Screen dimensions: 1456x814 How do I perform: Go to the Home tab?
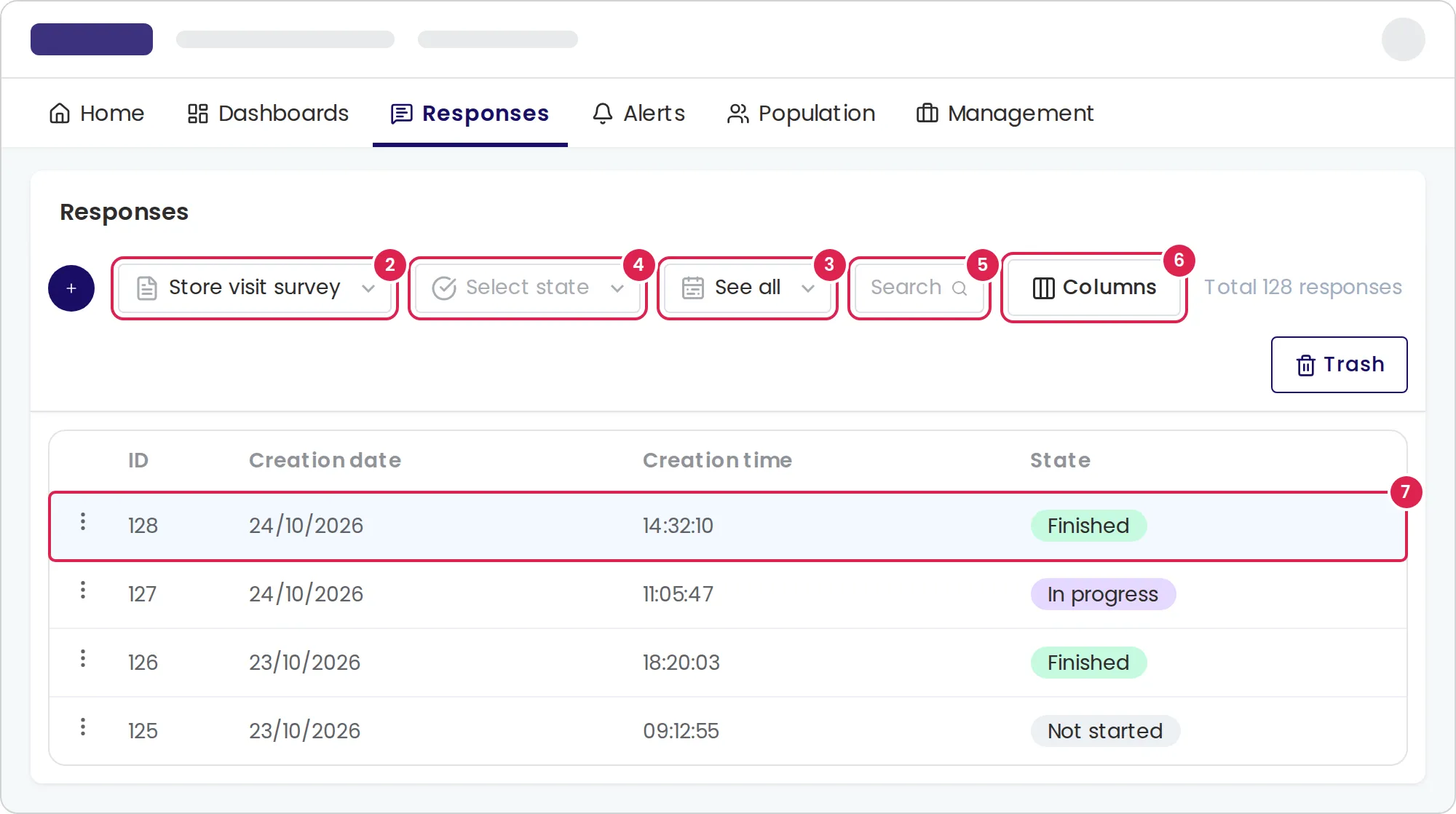tap(96, 114)
